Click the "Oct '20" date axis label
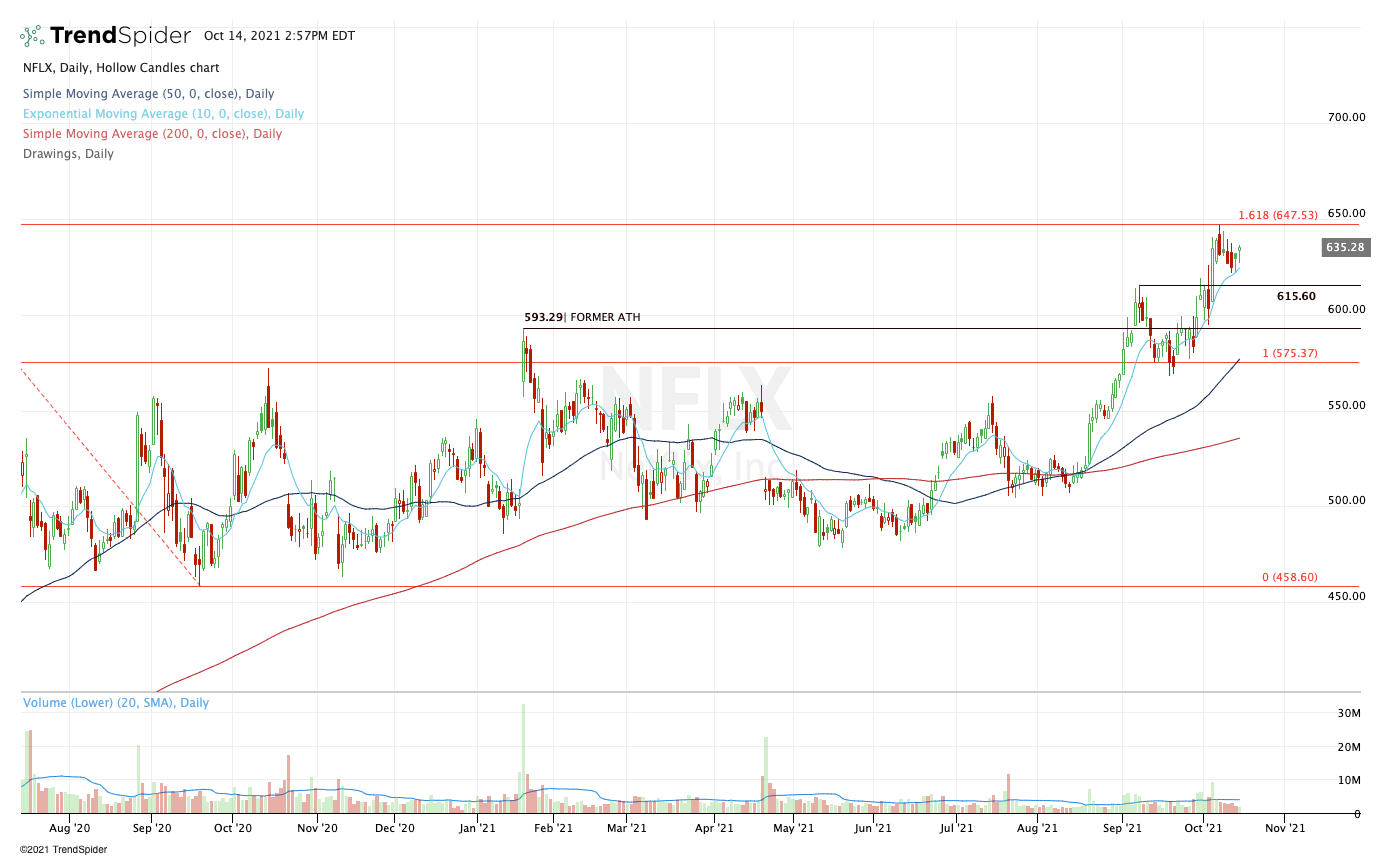Screen dimensions: 1391x859 click(x=232, y=828)
